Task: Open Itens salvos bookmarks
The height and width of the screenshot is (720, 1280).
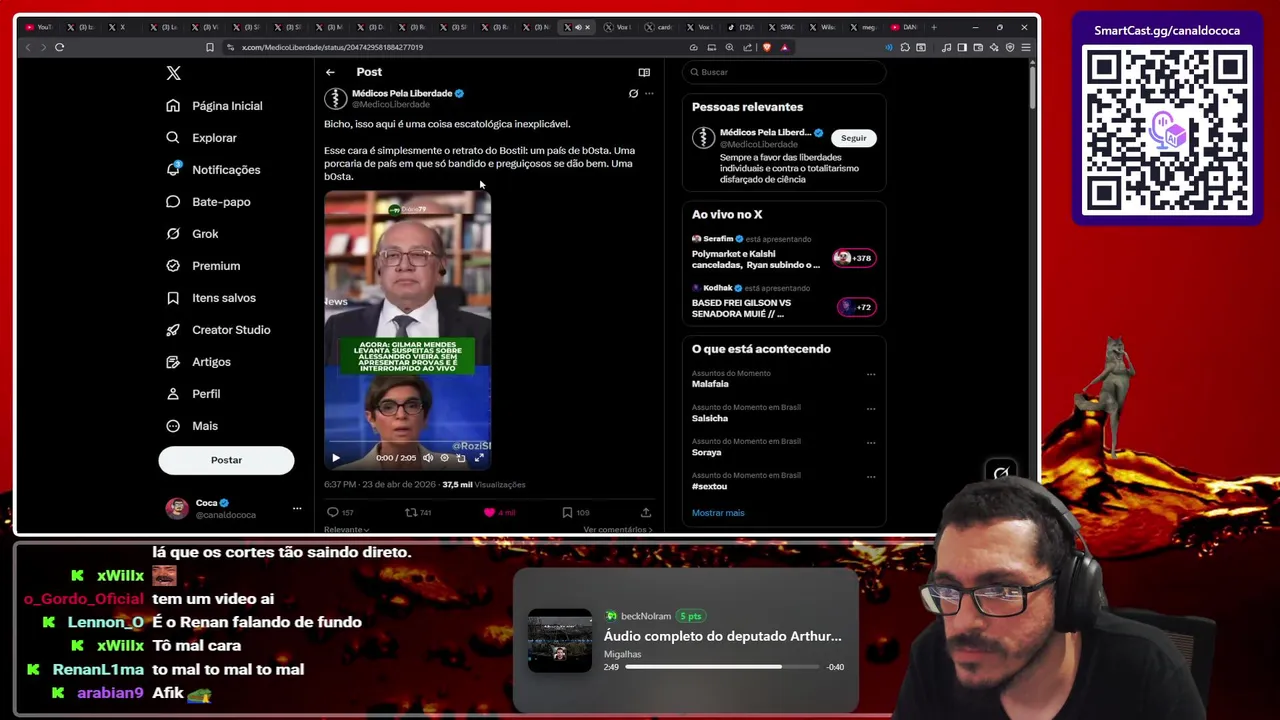Action: coord(211,297)
